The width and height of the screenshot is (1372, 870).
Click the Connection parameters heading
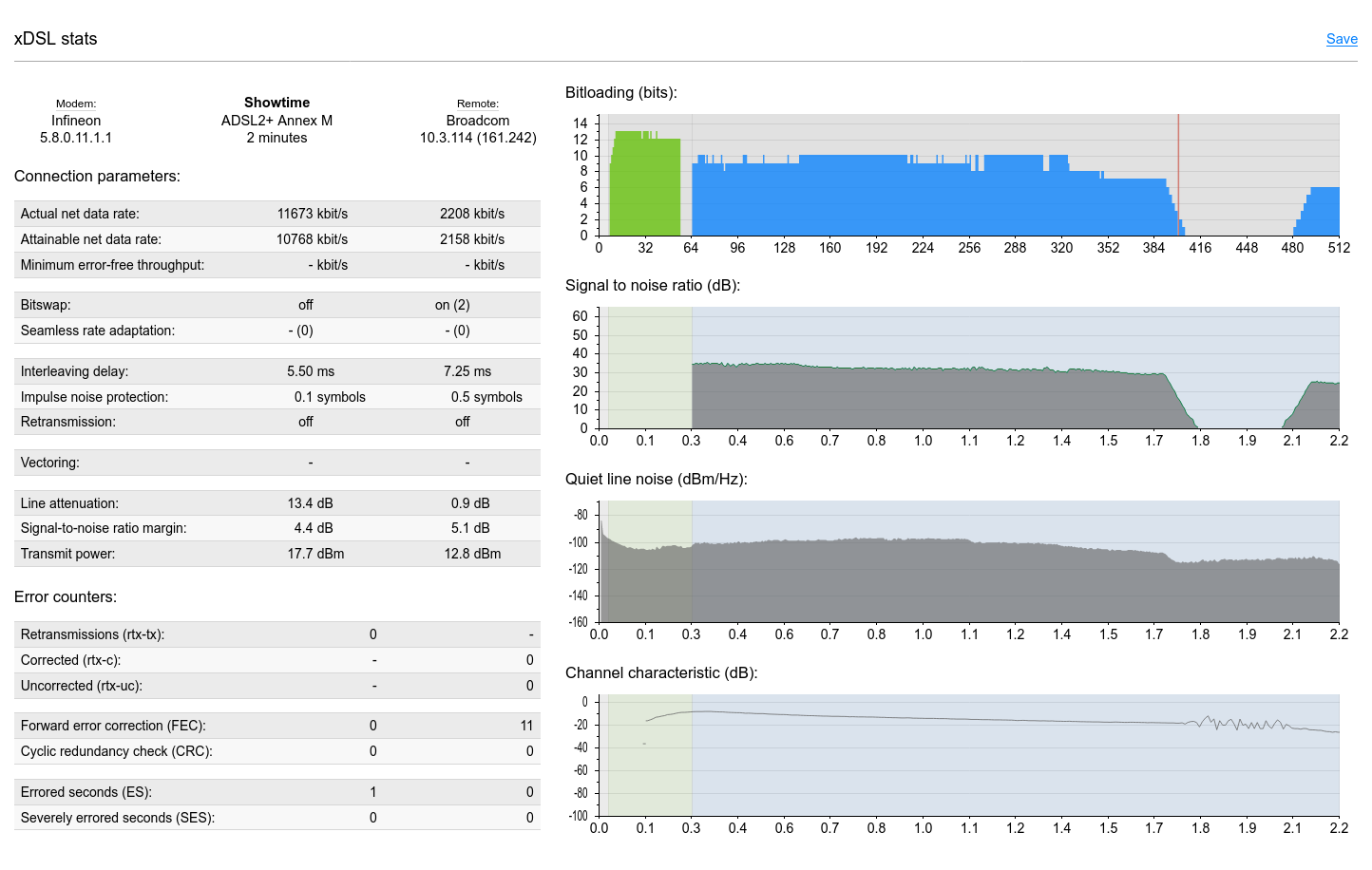97,177
